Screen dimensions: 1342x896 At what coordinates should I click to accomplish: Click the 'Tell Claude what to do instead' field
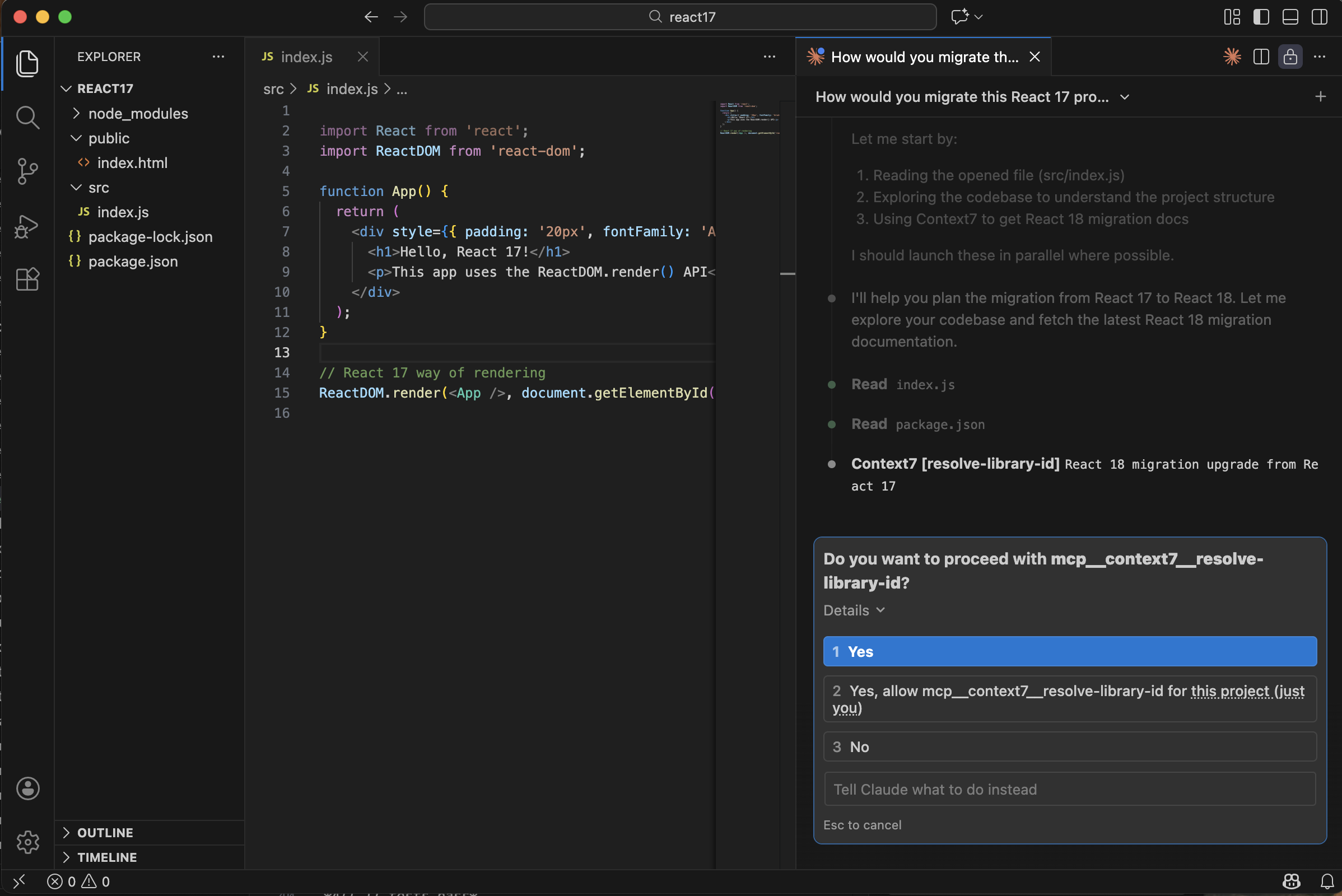click(x=1069, y=789)
